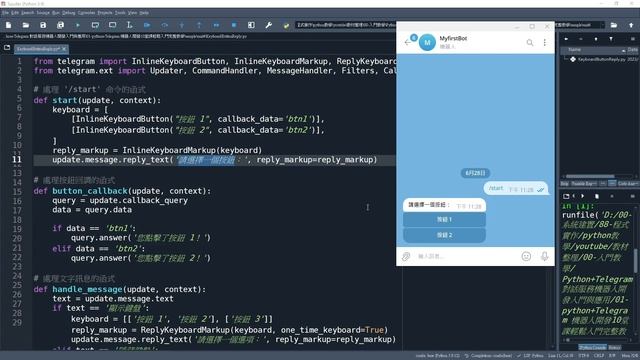Switch to the Variable Explorer pane tab
Image resolution: width=640 pixels, height=360 pixels.
(x=583, y=184)
